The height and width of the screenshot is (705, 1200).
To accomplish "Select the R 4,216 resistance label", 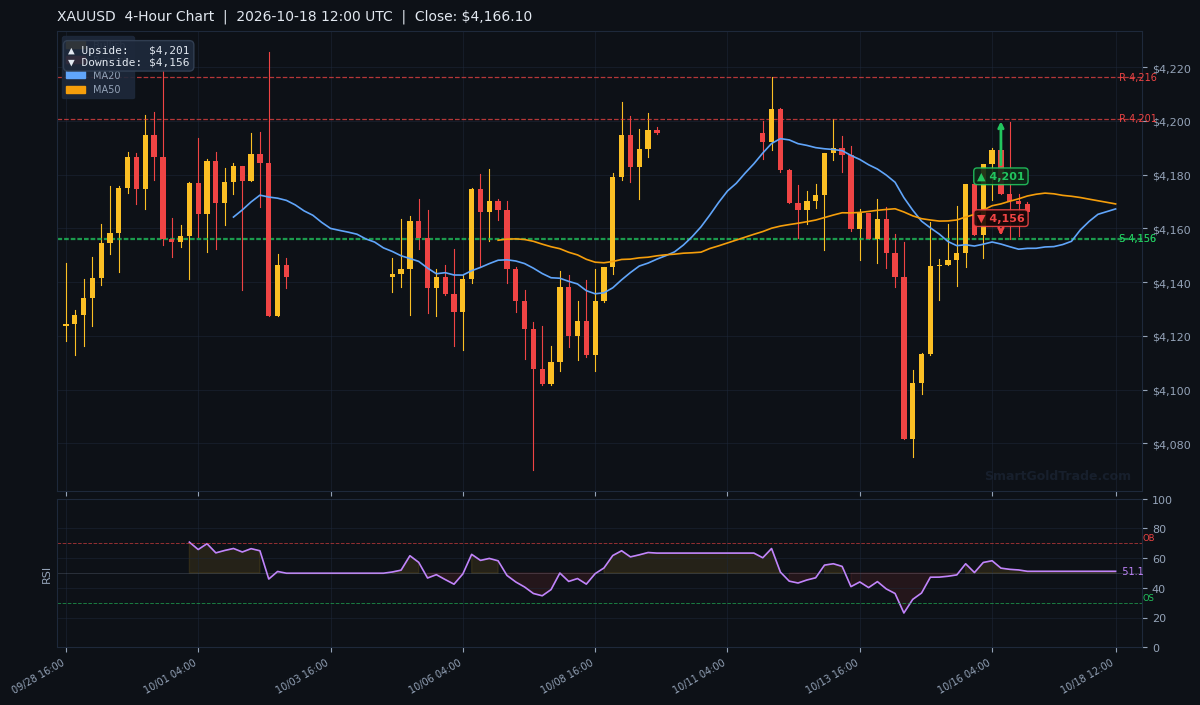I will pyautogui.click(x=1137, y=77).
